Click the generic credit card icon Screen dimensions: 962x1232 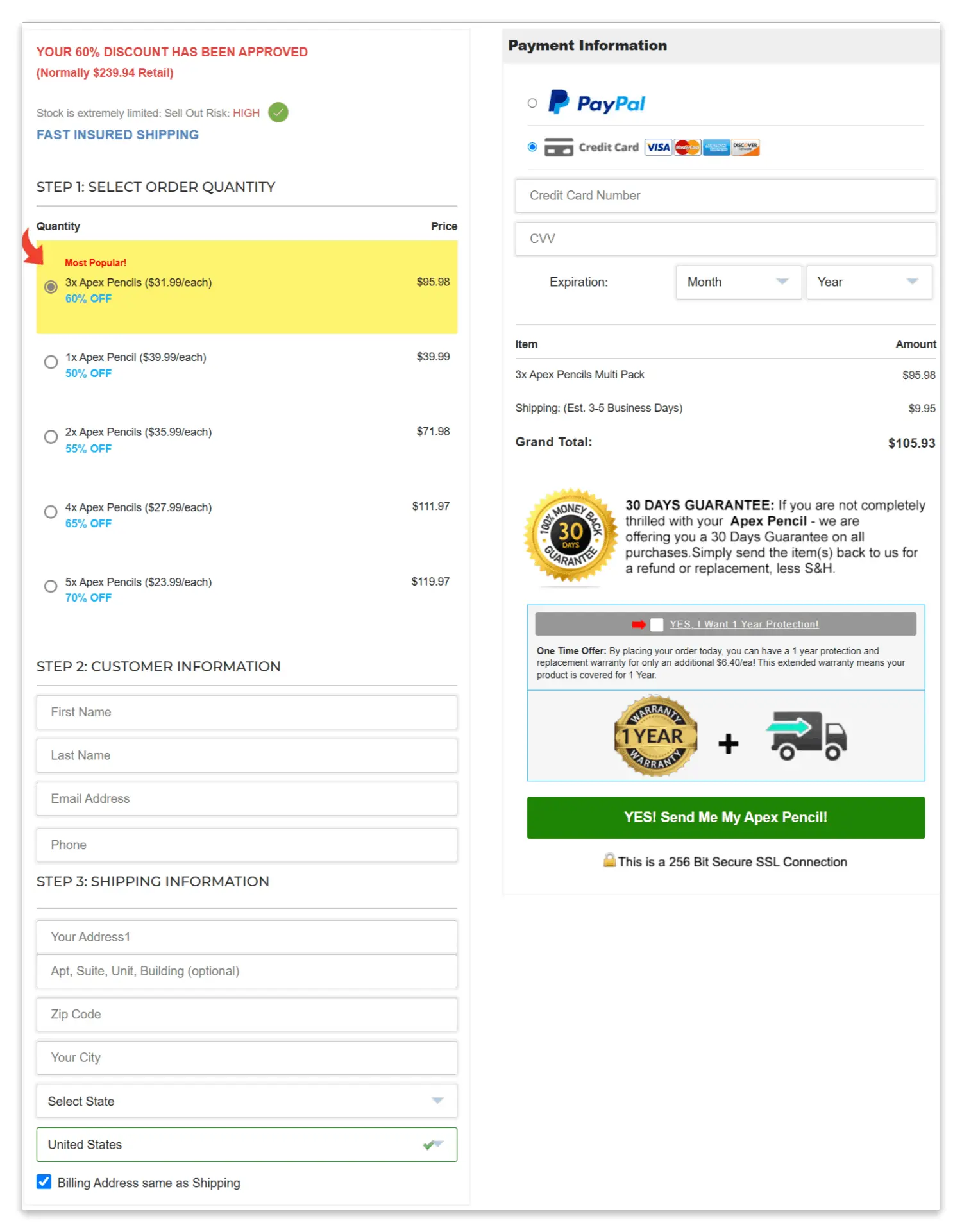559,148
